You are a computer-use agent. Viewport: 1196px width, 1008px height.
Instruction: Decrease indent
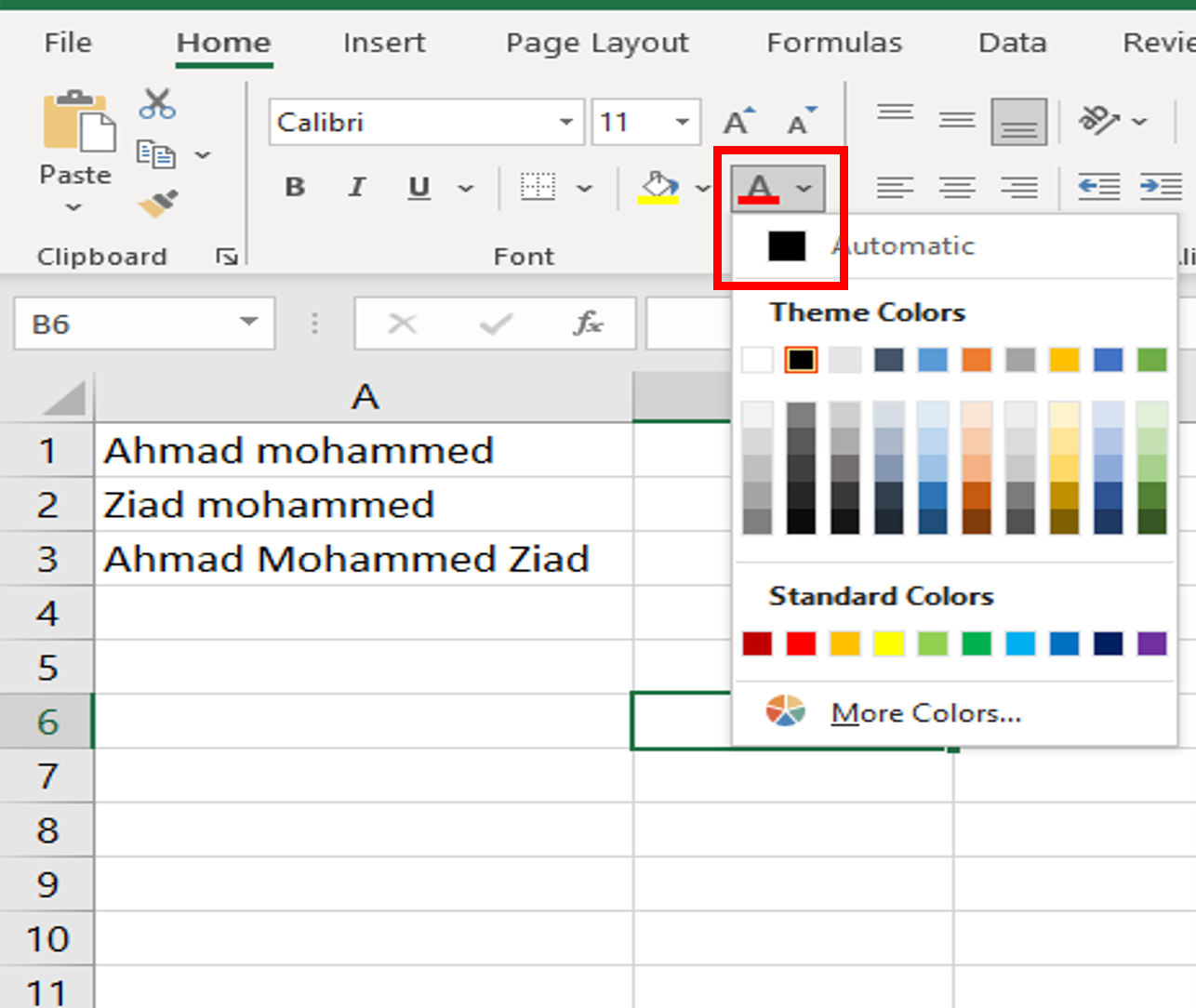pos(1098,187)
